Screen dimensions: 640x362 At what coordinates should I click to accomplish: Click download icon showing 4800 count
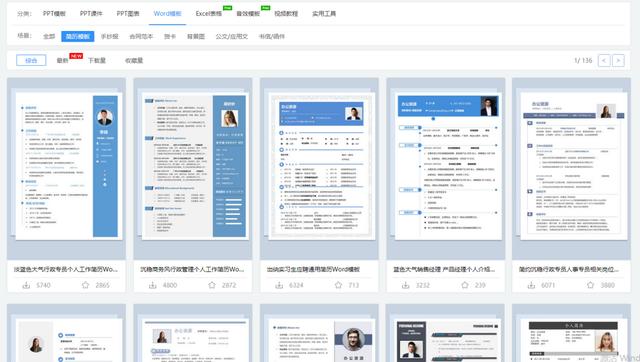(153, 285)
